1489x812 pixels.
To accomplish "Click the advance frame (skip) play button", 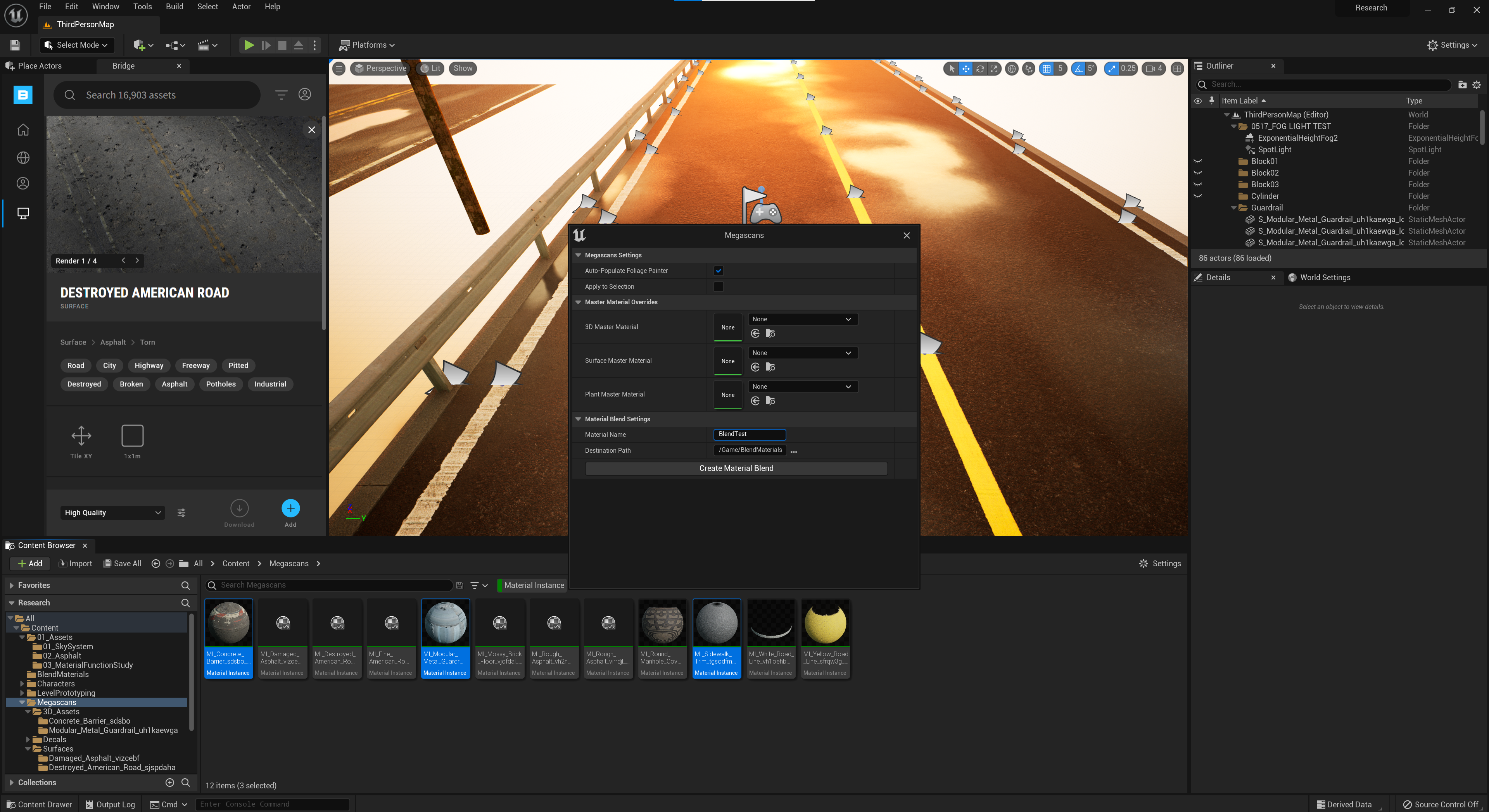I will [x=266, y=45].
